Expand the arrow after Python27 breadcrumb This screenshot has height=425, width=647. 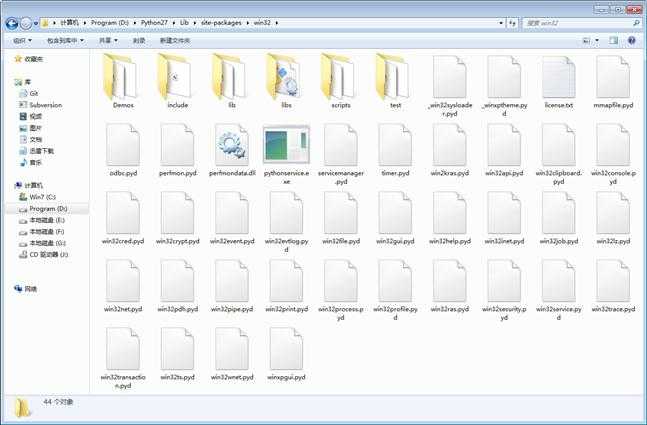point(174,23)
